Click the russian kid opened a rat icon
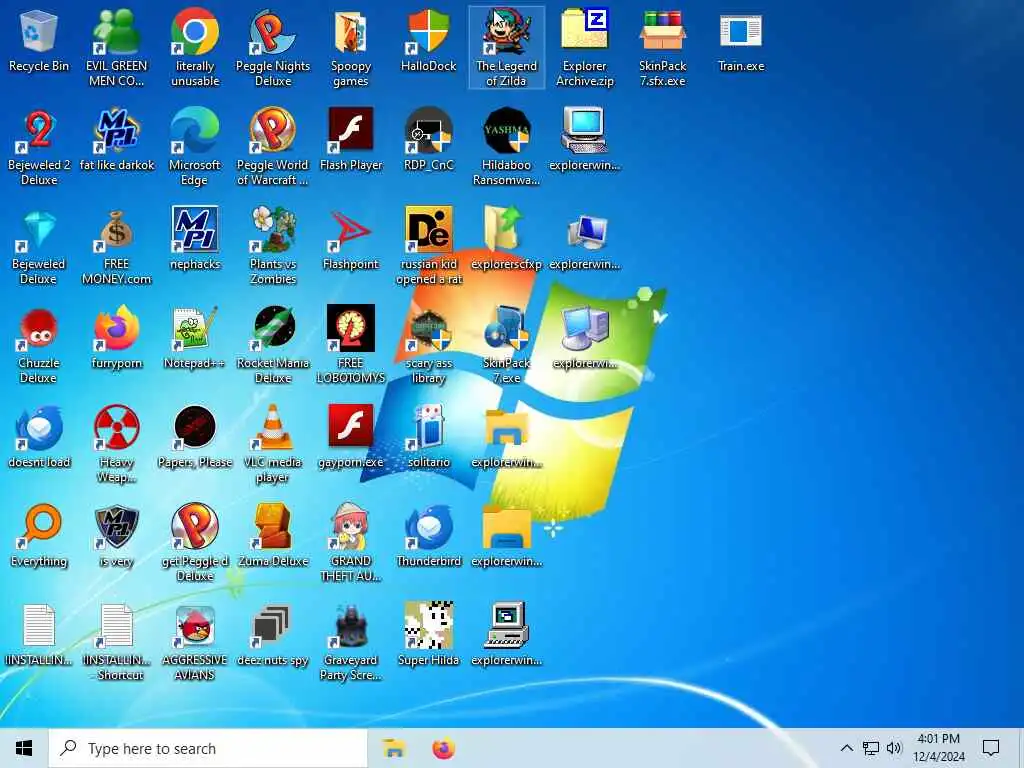Viewport: 1024px width, 768px height. tap(428, 230)
